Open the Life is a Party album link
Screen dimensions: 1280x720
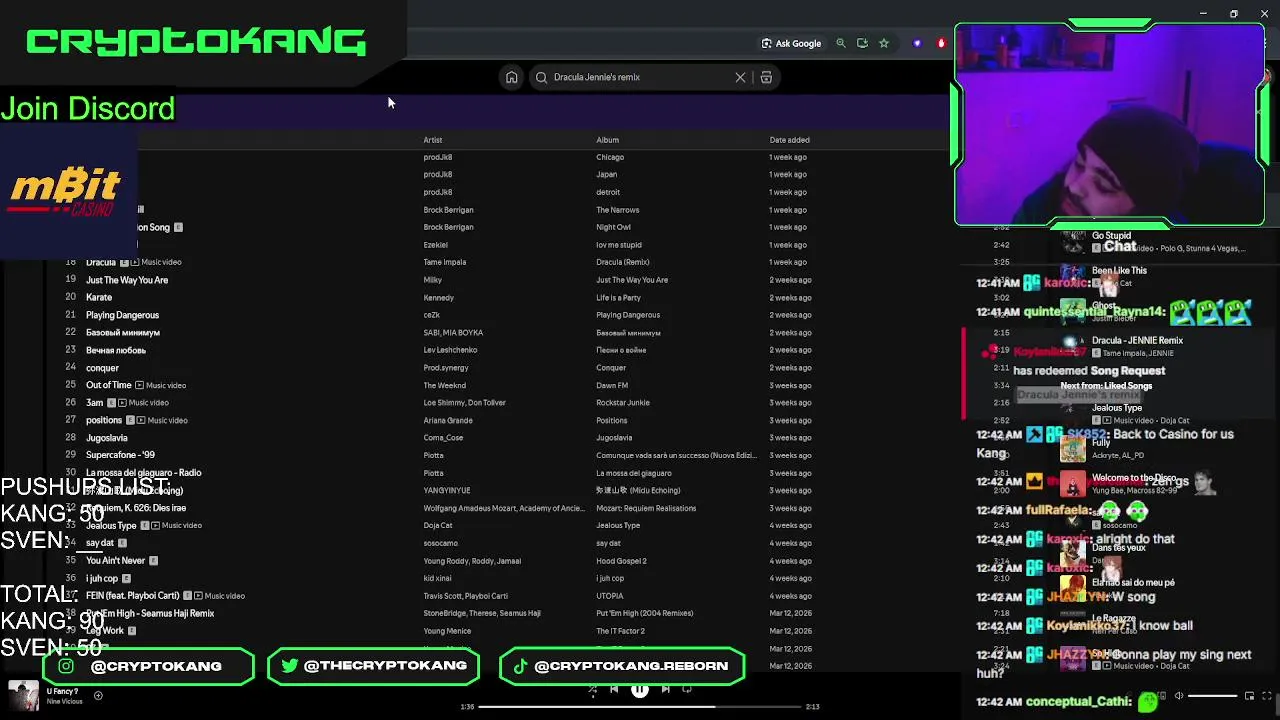pos(618,297)
